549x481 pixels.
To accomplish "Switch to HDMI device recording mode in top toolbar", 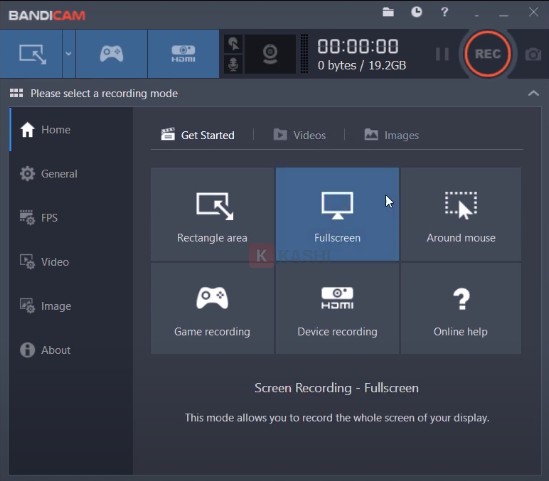I will tap(183, 54).
